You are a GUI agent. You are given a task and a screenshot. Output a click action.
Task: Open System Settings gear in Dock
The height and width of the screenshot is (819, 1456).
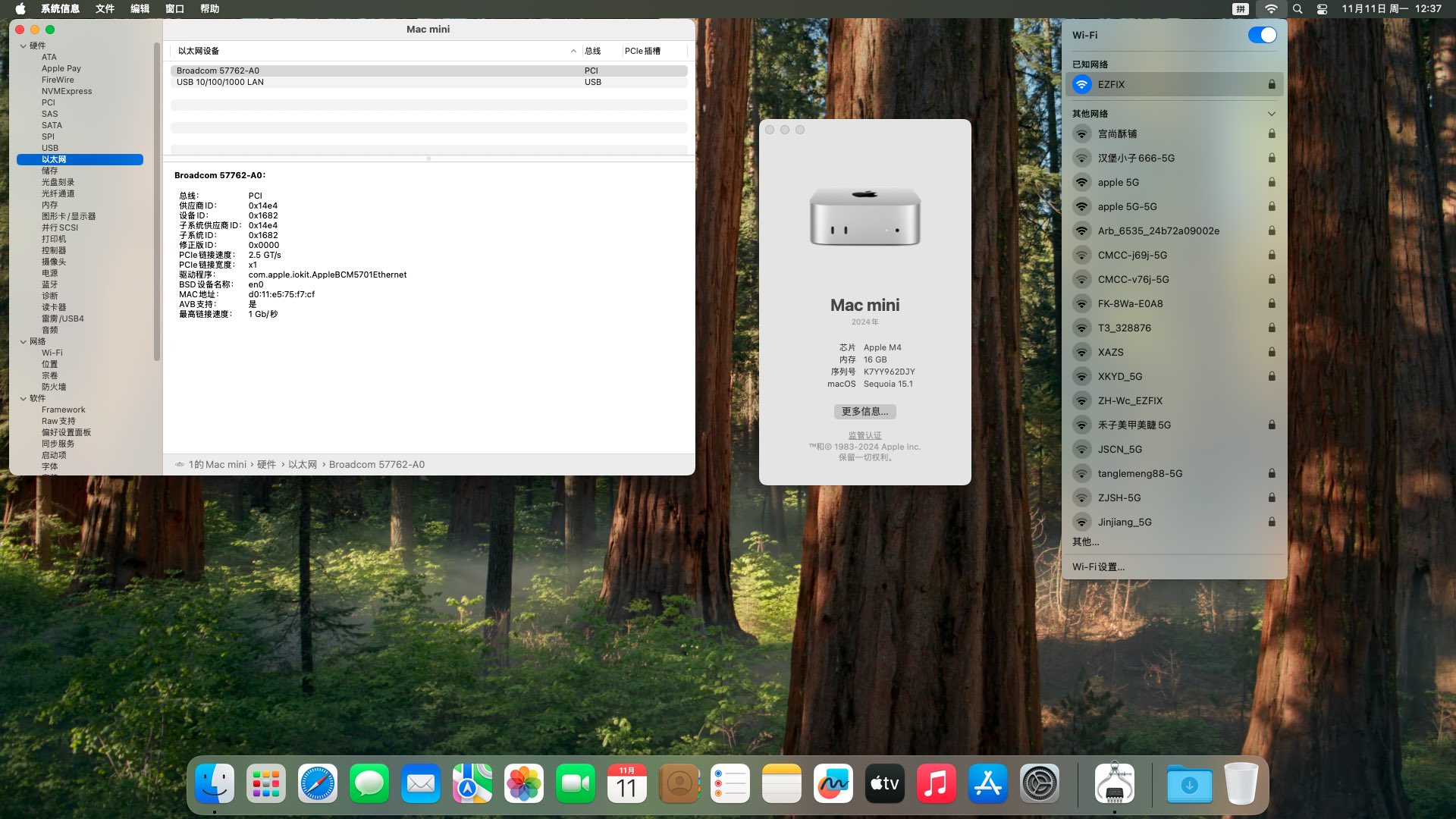(x=1040, y=783)
